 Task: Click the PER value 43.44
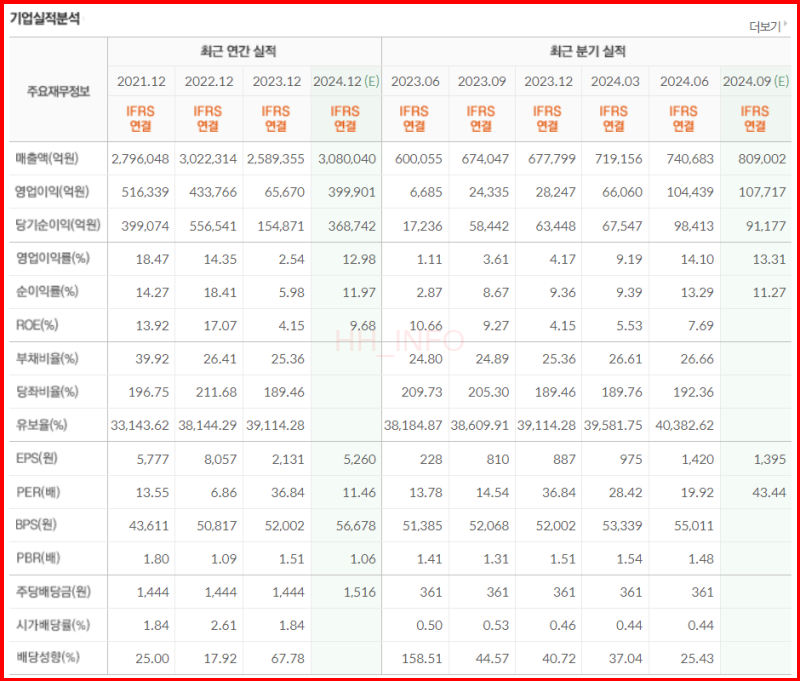click(769, 493)
